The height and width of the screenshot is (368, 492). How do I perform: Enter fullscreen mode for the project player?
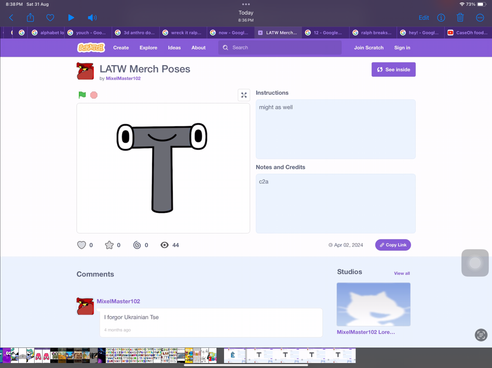point(244,95)
